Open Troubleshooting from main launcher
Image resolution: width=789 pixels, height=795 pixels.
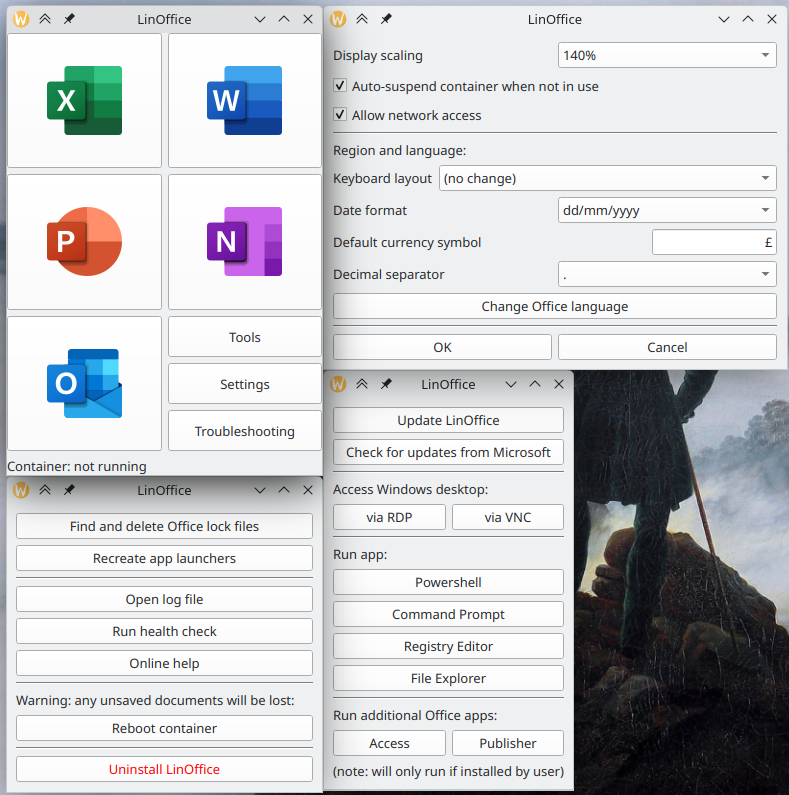coord(244,431)
